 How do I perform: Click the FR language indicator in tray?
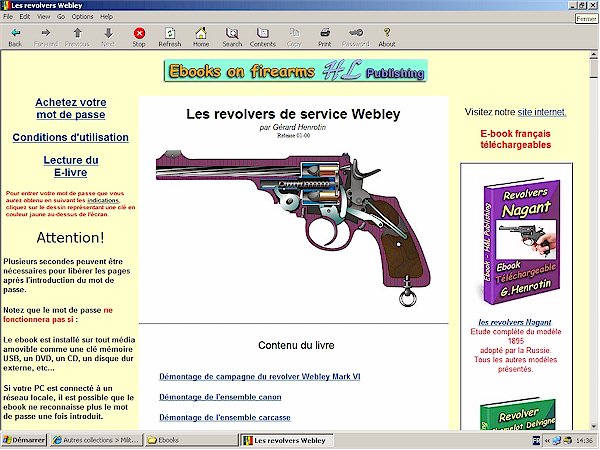(536, 440)
